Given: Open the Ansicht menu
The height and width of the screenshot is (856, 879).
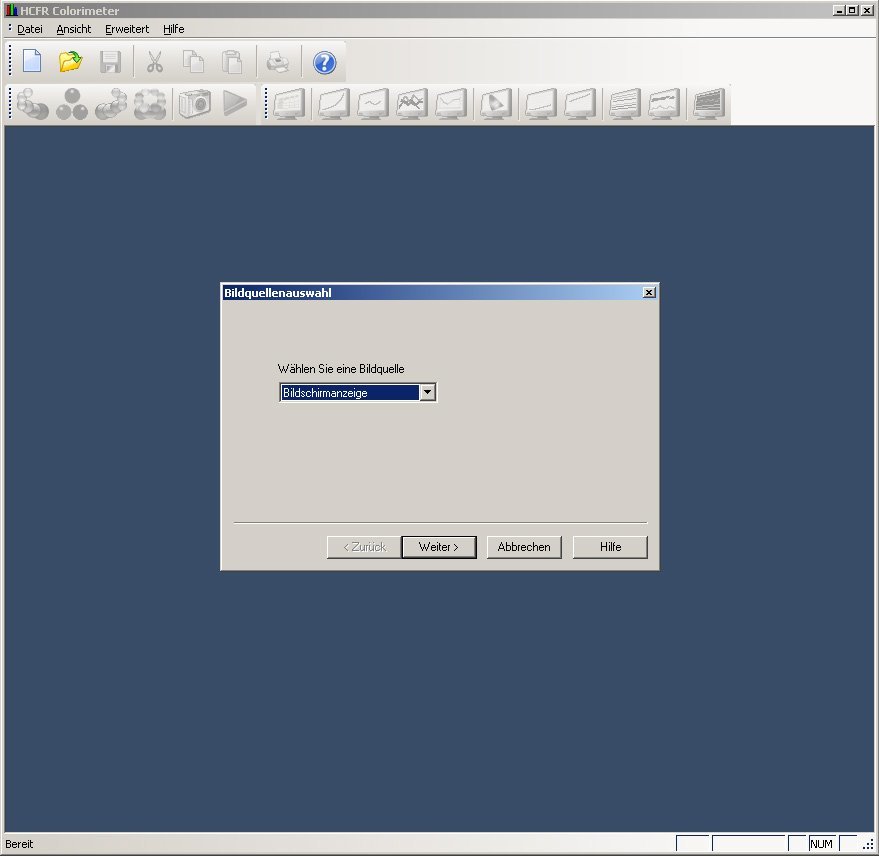Looking at the screenshot, I should pos(73,29).
